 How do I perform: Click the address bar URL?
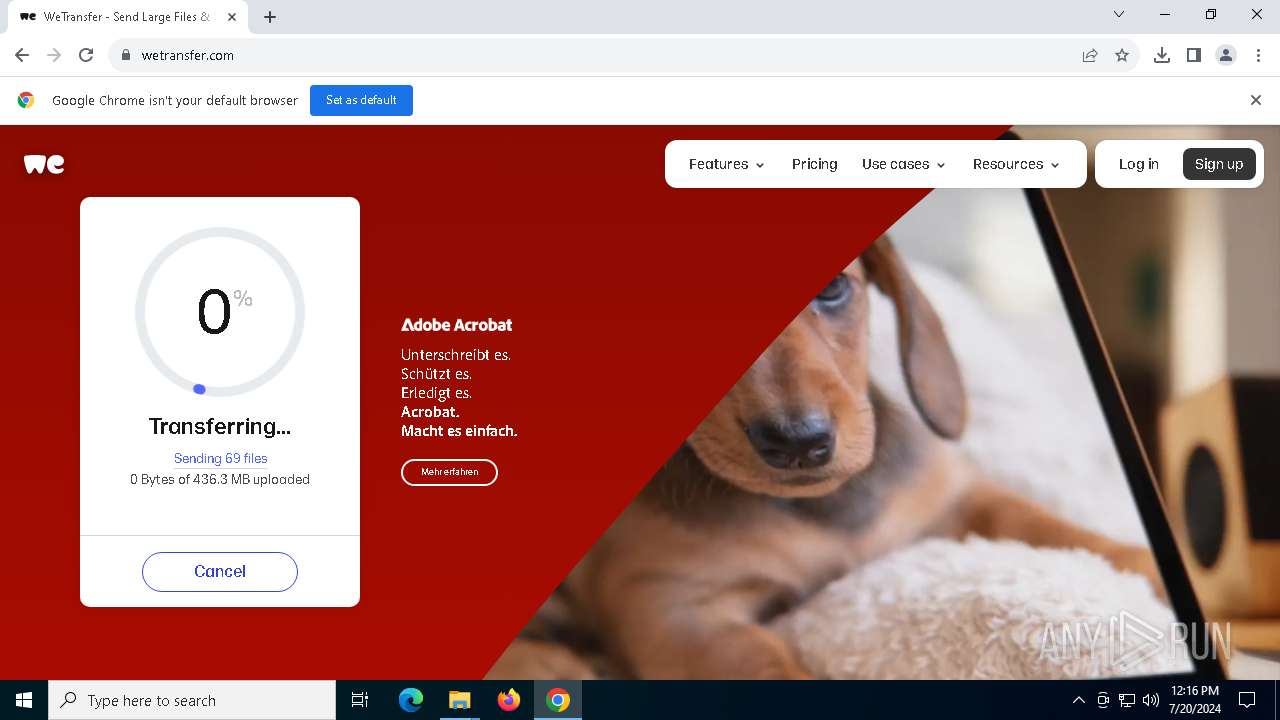tap(188, 55)
